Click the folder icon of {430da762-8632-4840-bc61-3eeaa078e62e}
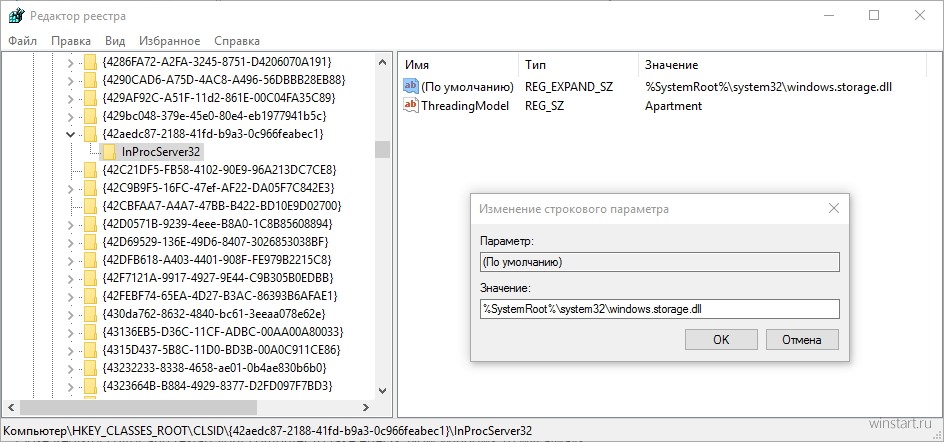 (x=90, y=314)
